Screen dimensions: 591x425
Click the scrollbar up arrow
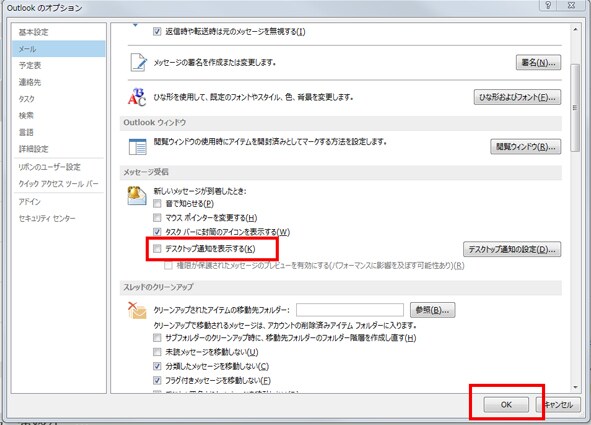tap(575, 29)
